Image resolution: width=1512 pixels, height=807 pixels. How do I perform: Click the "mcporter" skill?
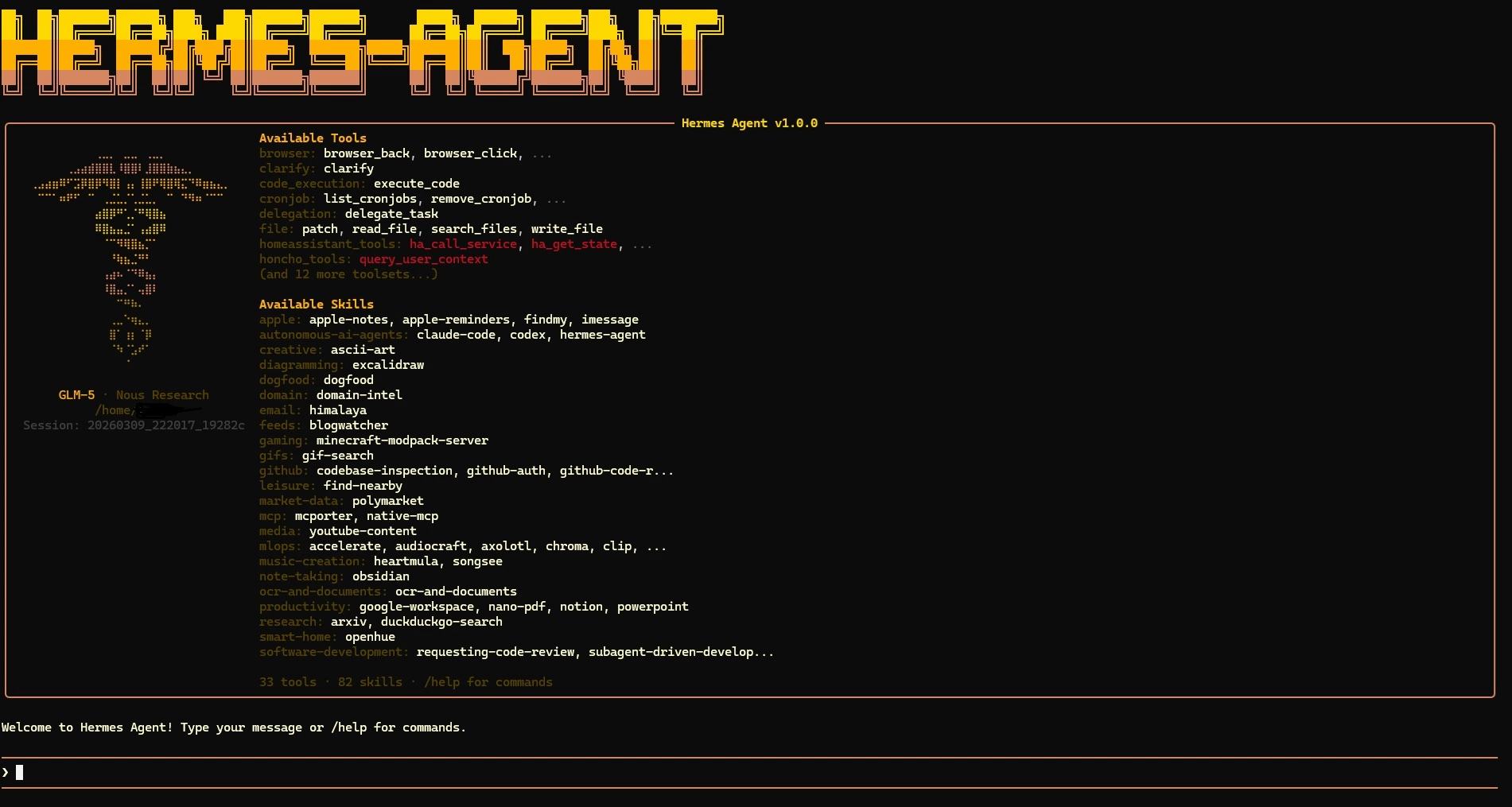click(324, 516)
